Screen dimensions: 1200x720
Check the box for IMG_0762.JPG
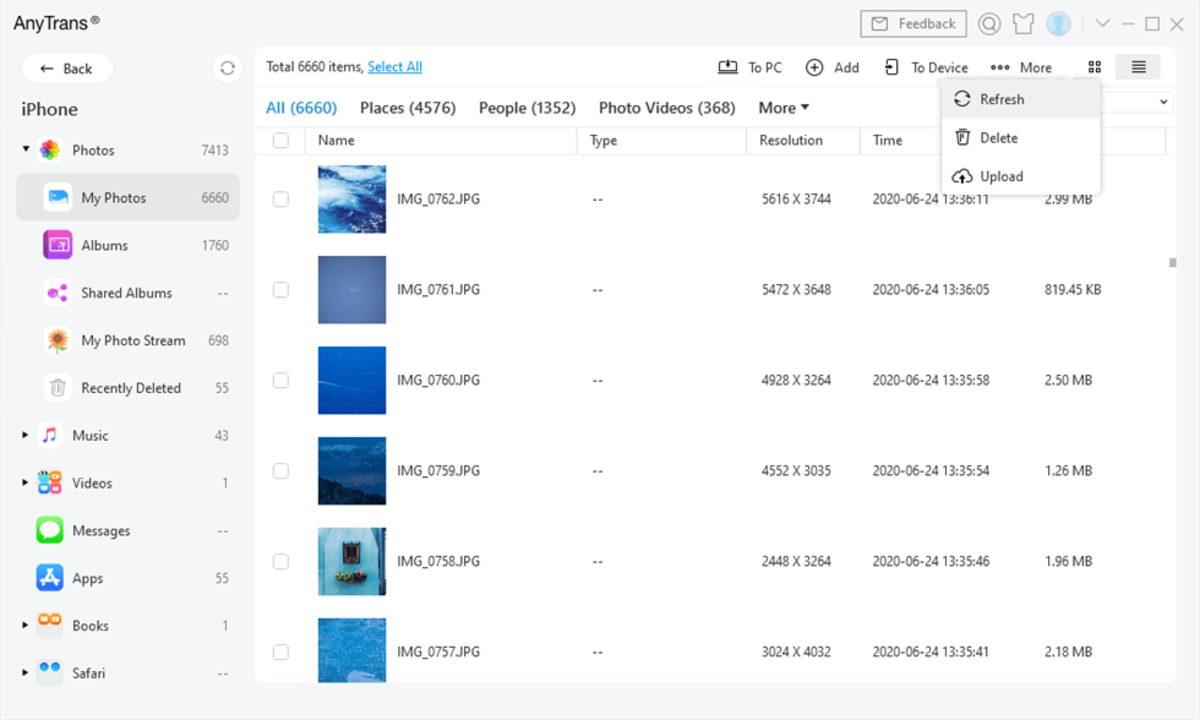pos(281,199)
